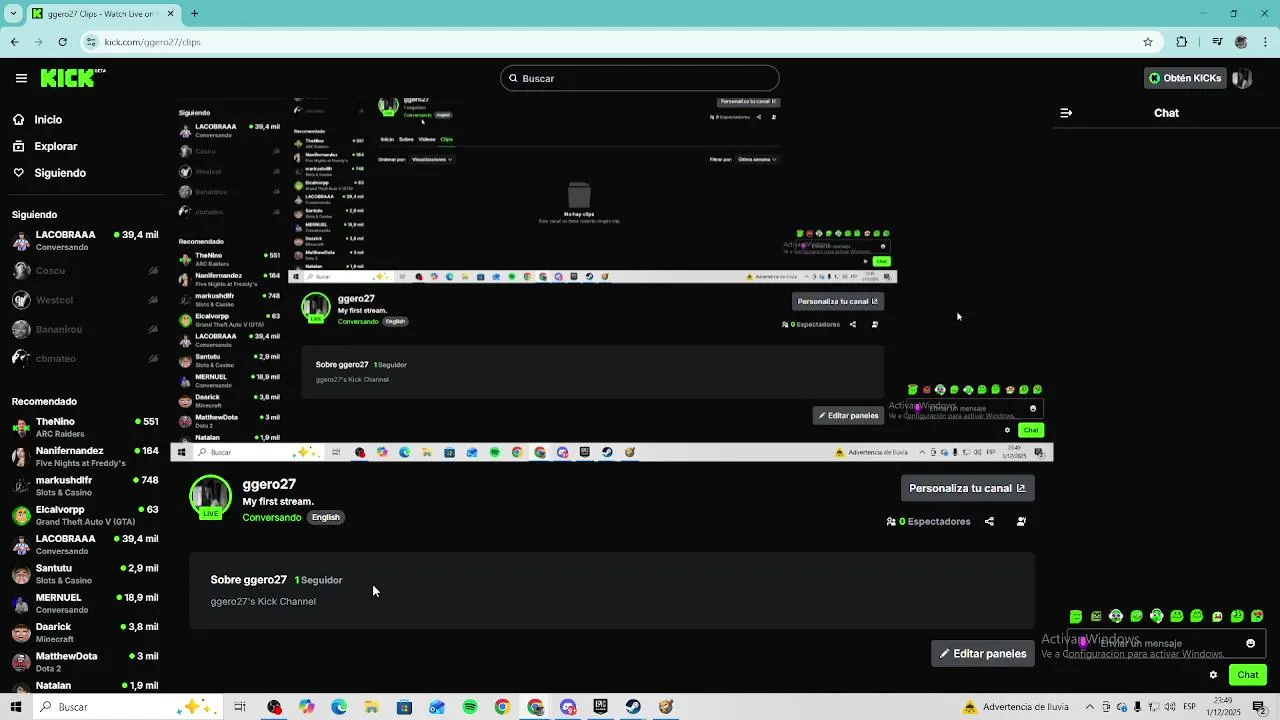Click the user icon beside the share icon
The image size is (1280, 720).
click(1021, 521)
